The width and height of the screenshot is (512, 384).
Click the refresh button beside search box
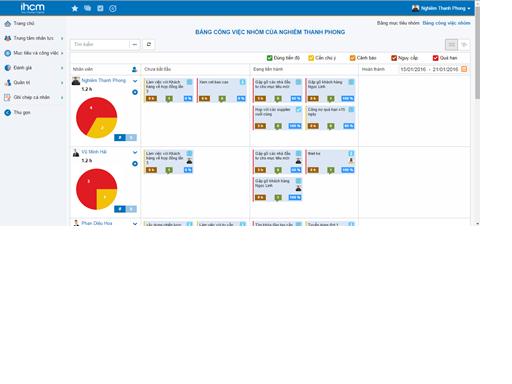click(x=149, y=44)
